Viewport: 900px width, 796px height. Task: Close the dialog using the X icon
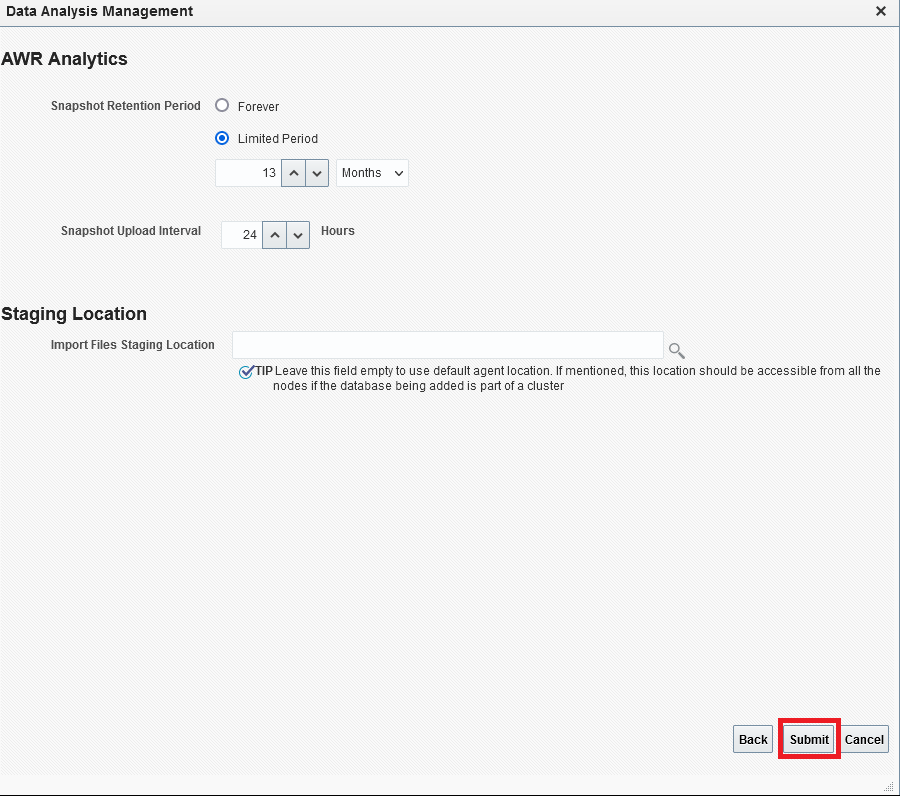[881, 11]
